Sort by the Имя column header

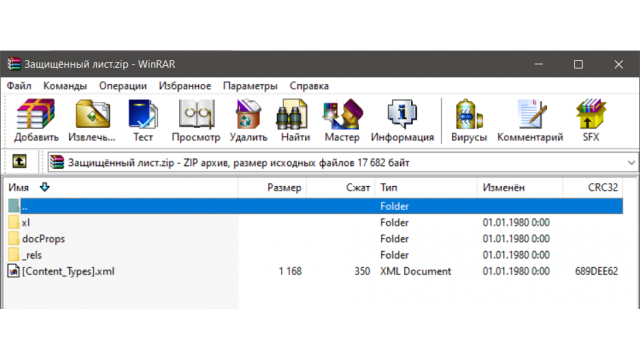pos(121,187)
